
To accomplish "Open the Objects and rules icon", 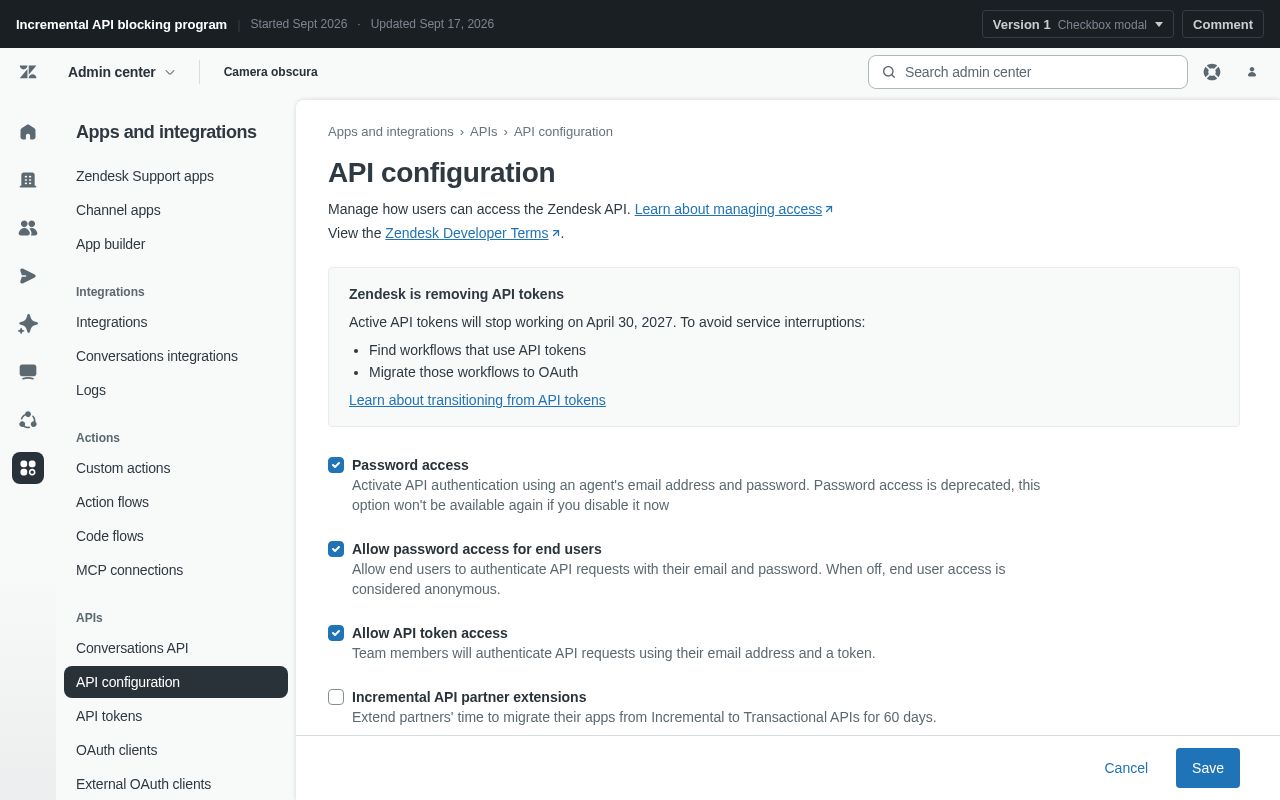I will pyautogui.click(x=28, y=420).
